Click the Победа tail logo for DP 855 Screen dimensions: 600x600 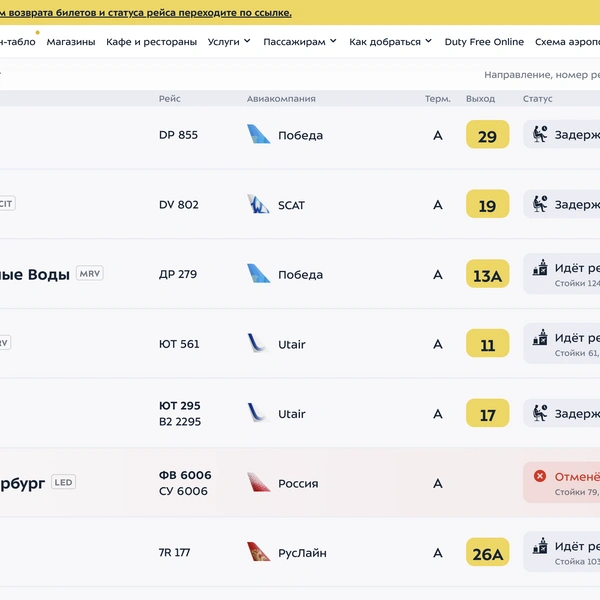coord(259,134)
